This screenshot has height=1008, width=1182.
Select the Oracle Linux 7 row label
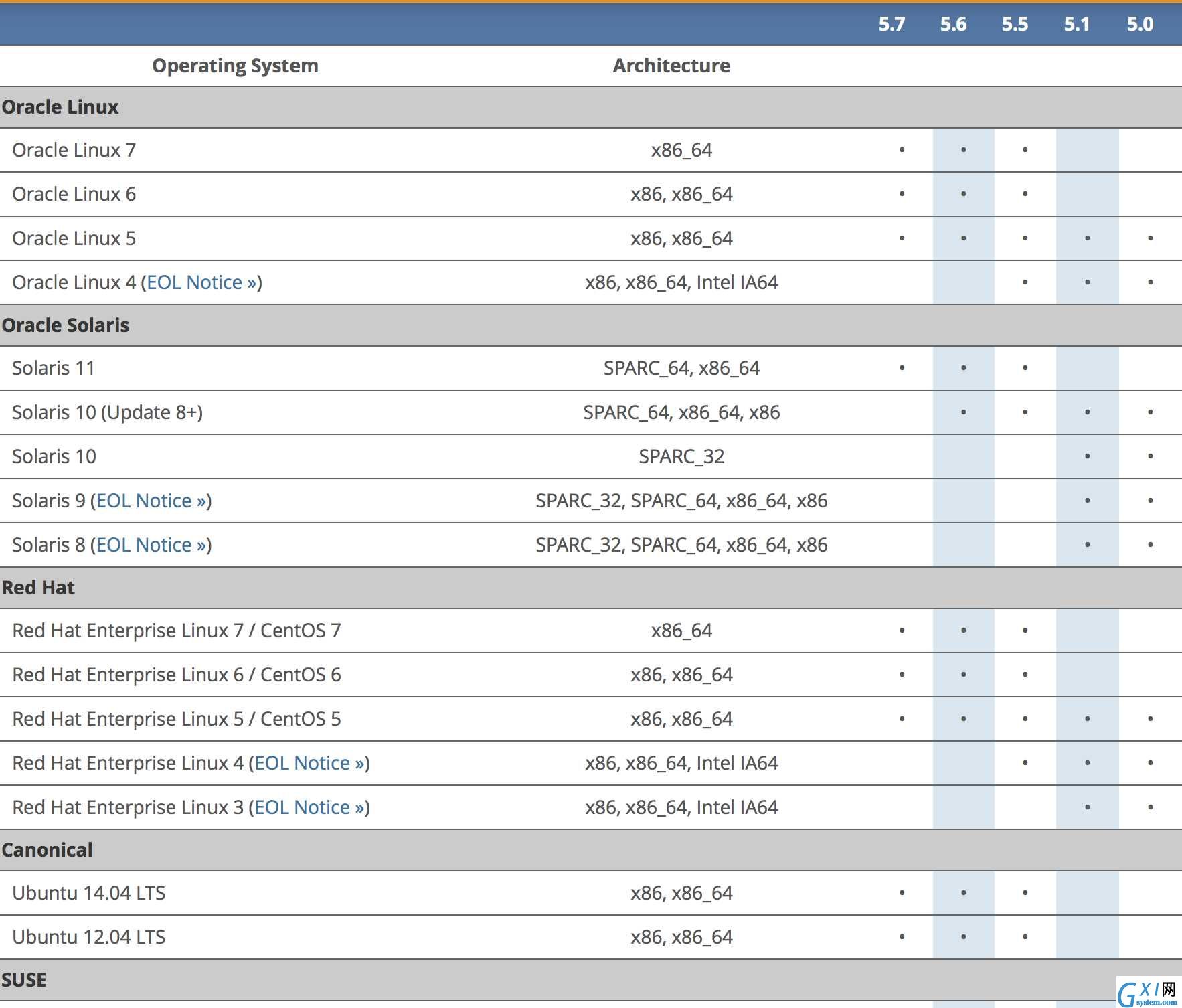click(74, 150)
